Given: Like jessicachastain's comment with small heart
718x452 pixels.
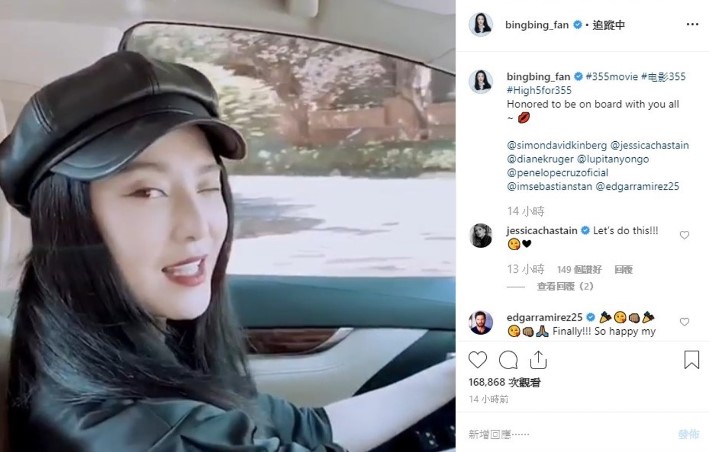Looking at the screenshot, I should (684, 235).
